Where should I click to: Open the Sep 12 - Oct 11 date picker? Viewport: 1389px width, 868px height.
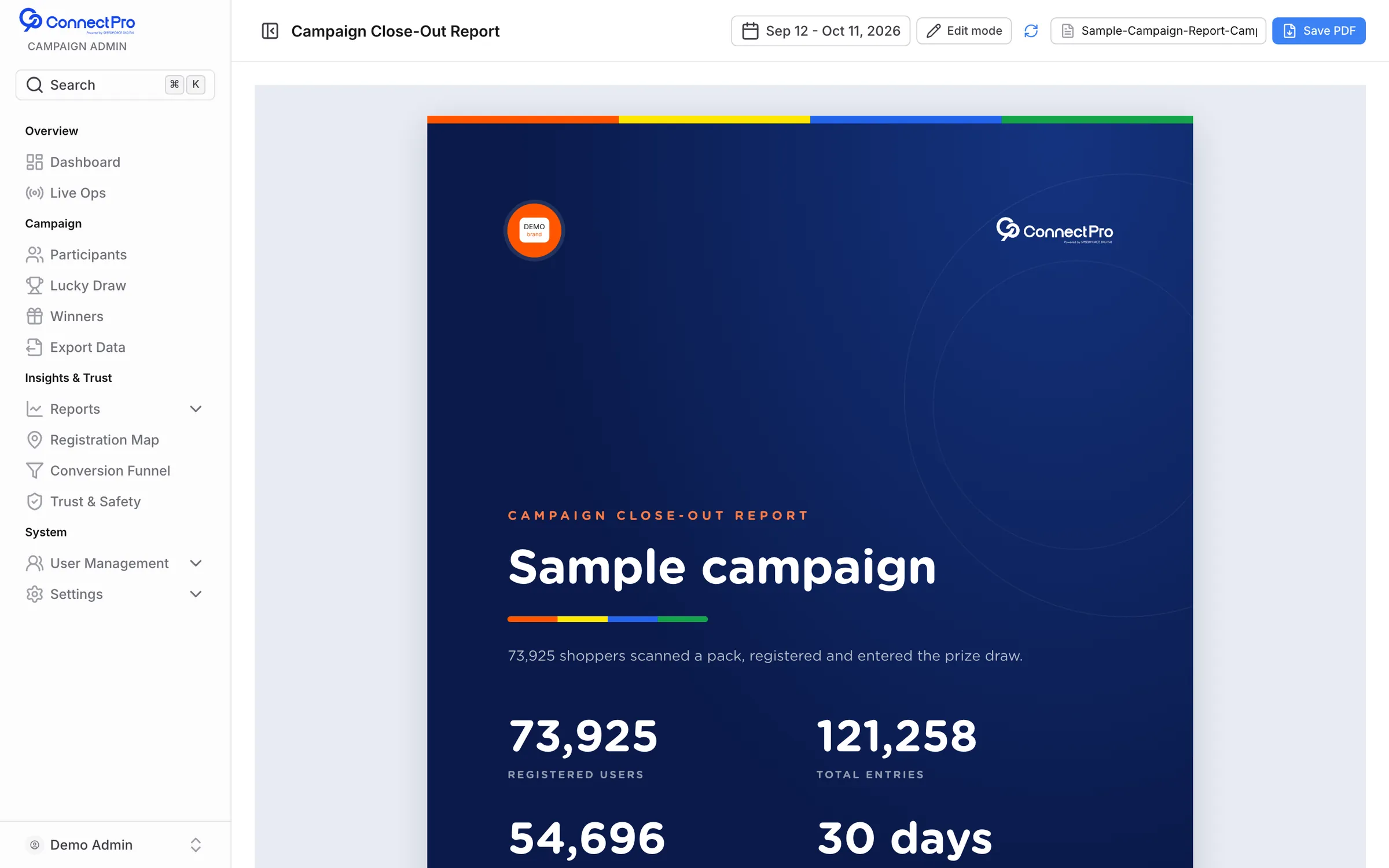(x=820, y=31)
